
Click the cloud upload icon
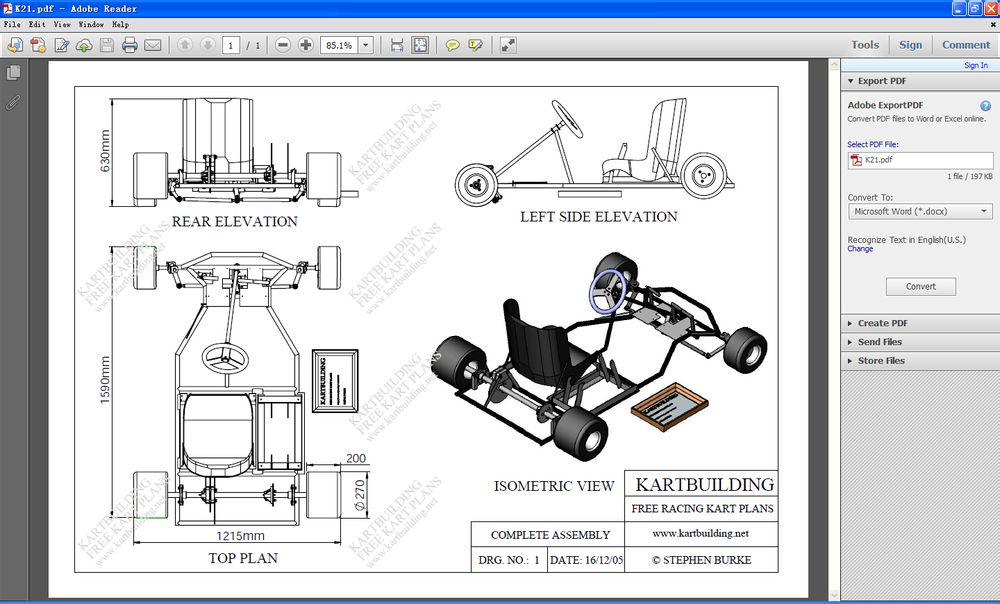[x=84, y=45]
